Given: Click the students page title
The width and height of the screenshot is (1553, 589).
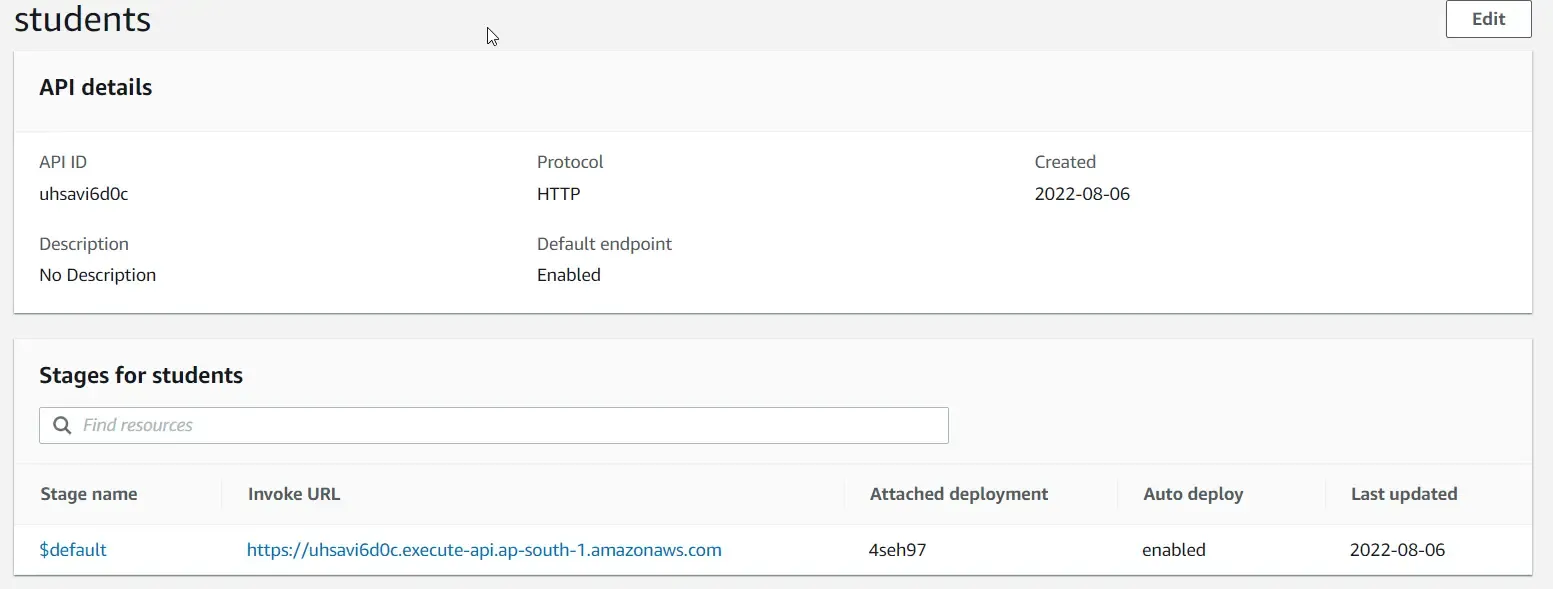Looking at the screenshot, I should (82, 19).
